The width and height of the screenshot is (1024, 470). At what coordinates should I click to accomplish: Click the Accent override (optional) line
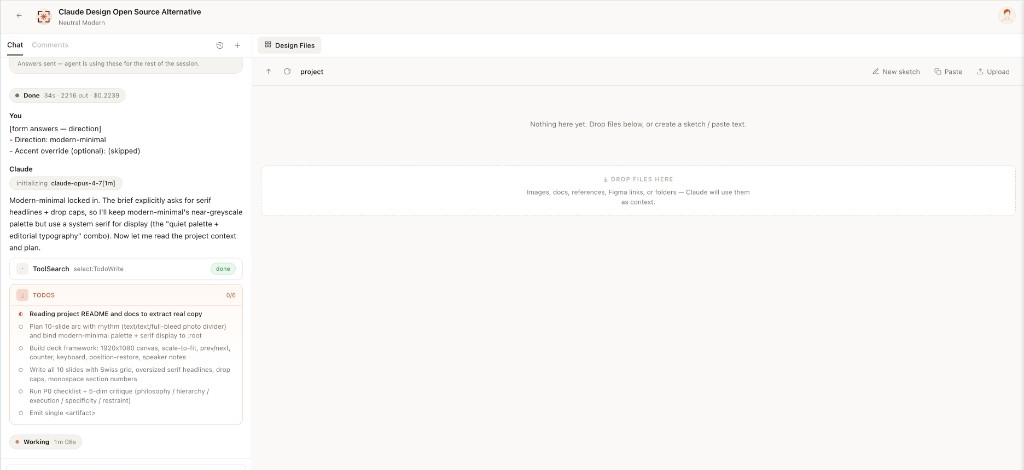[74, 151]
